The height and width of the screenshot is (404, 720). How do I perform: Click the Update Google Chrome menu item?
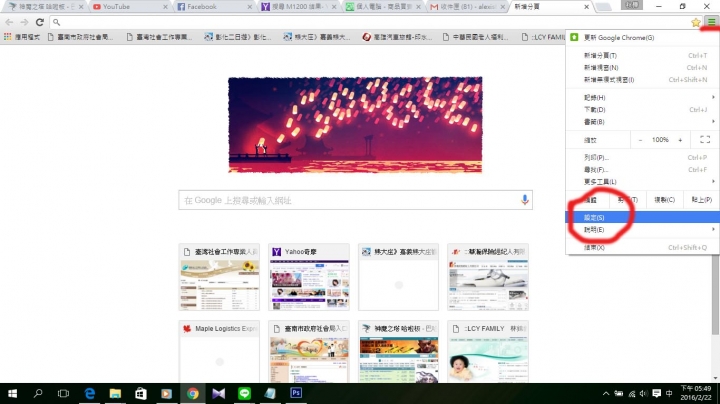(x=642, y=38)
